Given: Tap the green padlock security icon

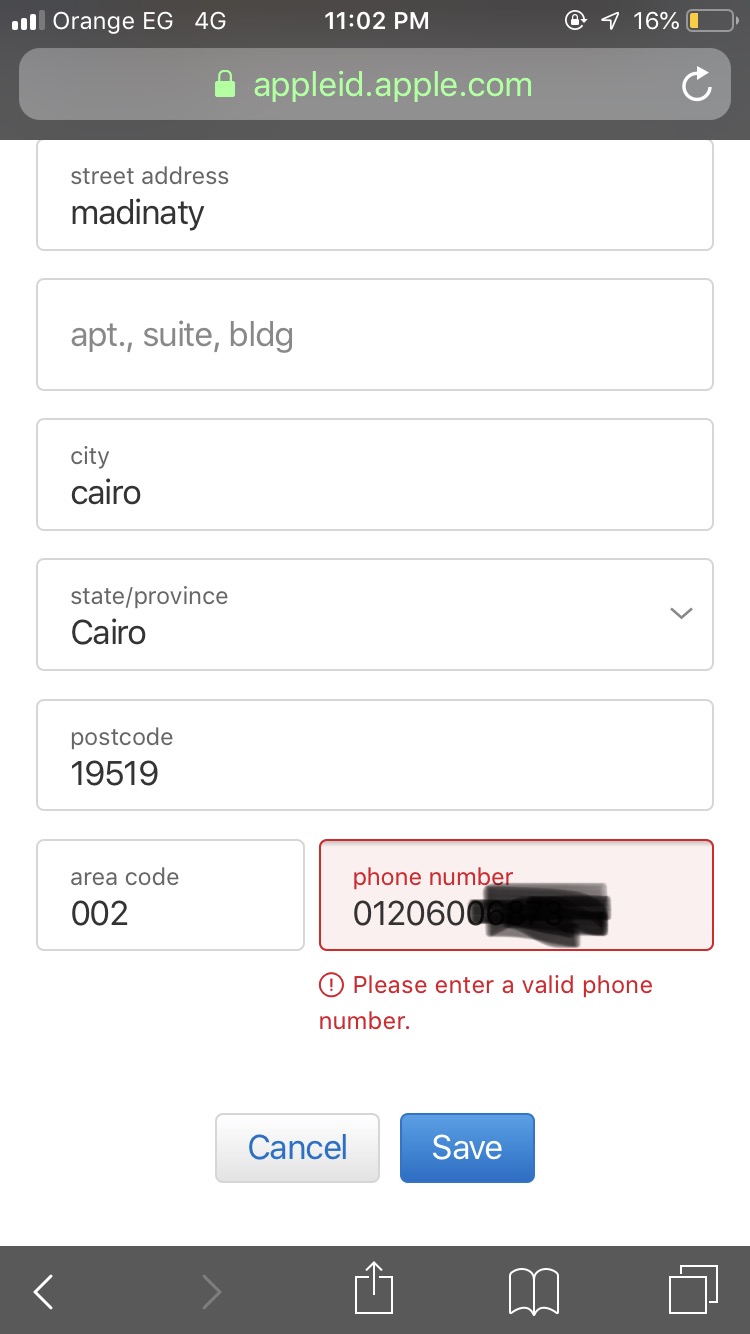Looking at the screenshot, I should point(226,85).
